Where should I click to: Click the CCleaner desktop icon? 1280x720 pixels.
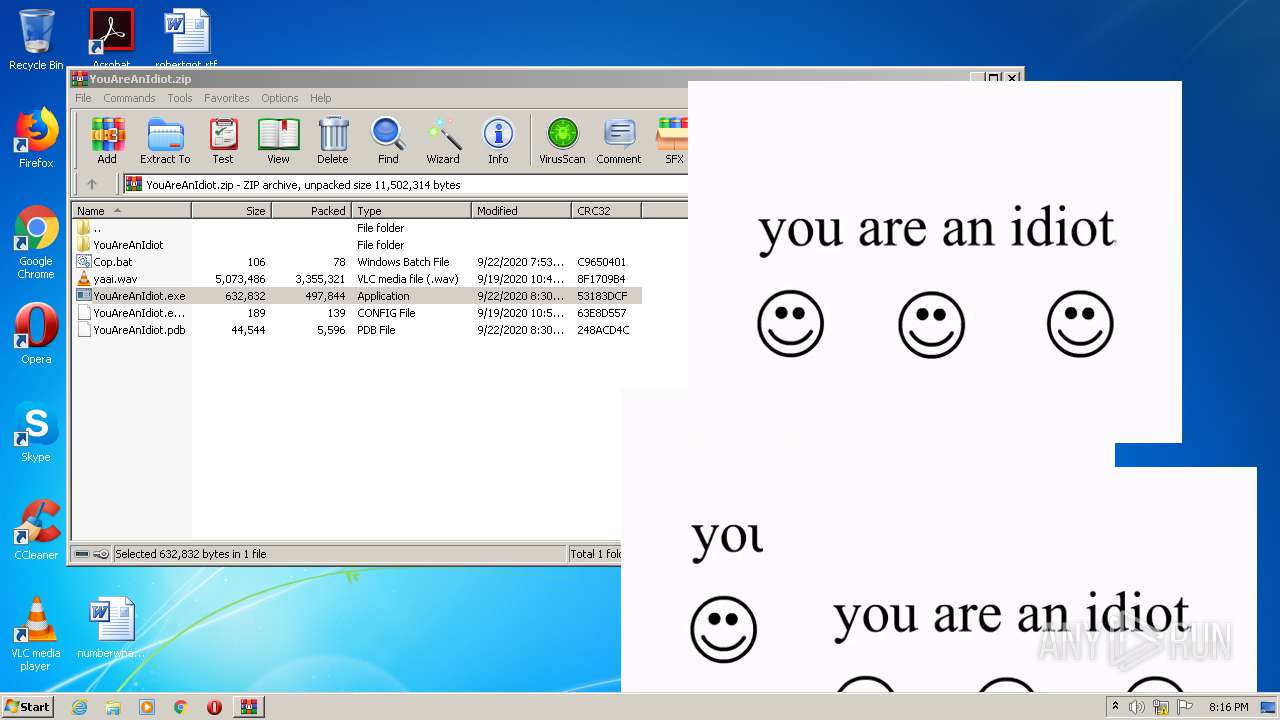point(36,530)
